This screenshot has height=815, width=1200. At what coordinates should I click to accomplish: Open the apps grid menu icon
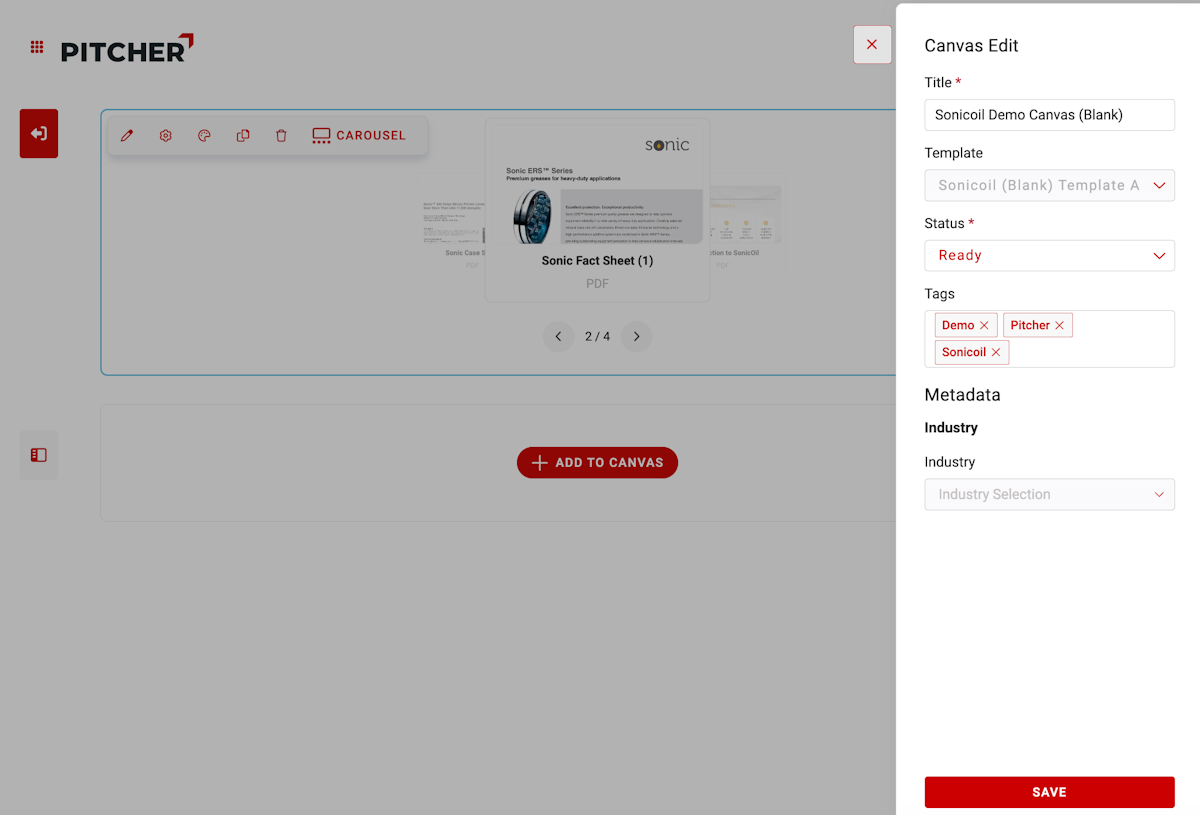(37, 47)
